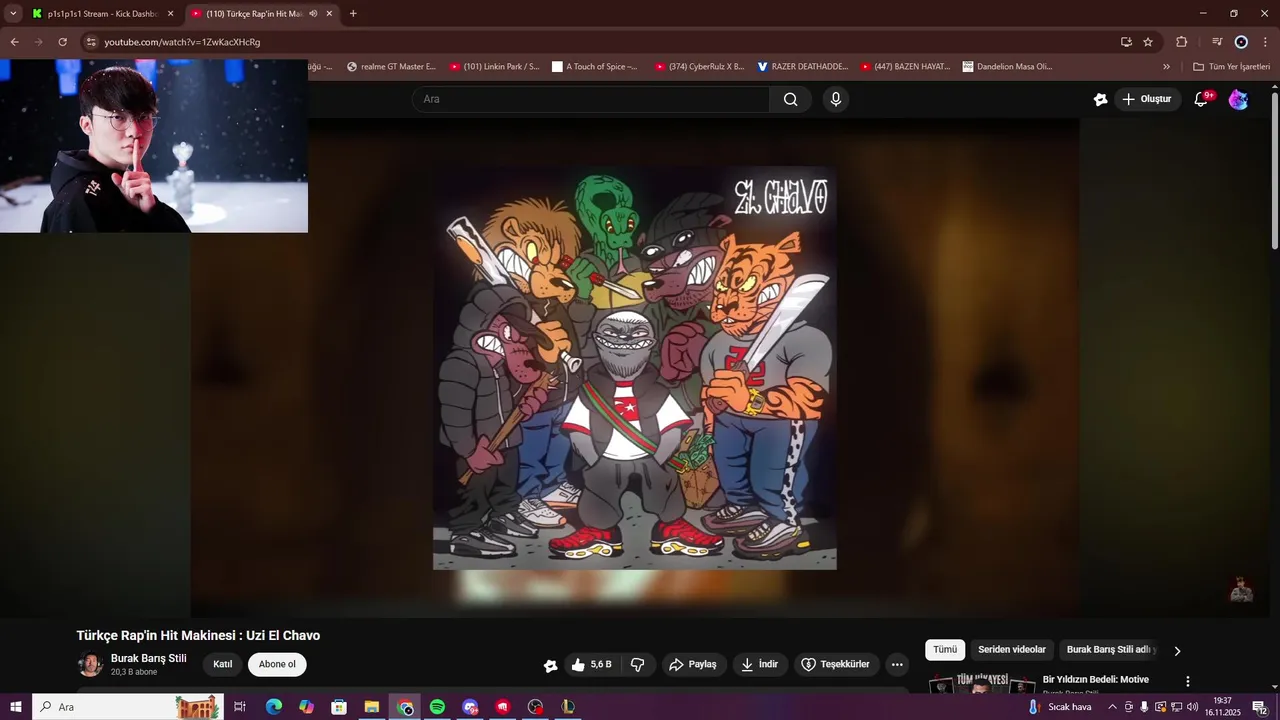
Task: Reload the page
Action: [62, 42]
